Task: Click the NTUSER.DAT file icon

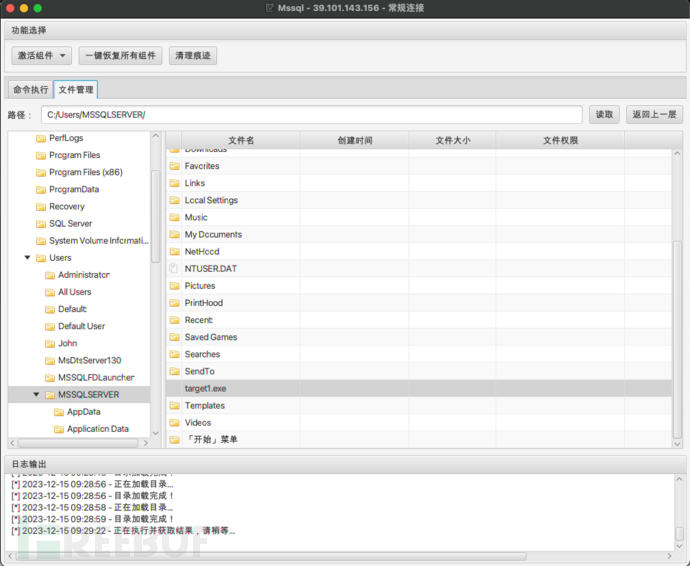Action: (174, 269)
